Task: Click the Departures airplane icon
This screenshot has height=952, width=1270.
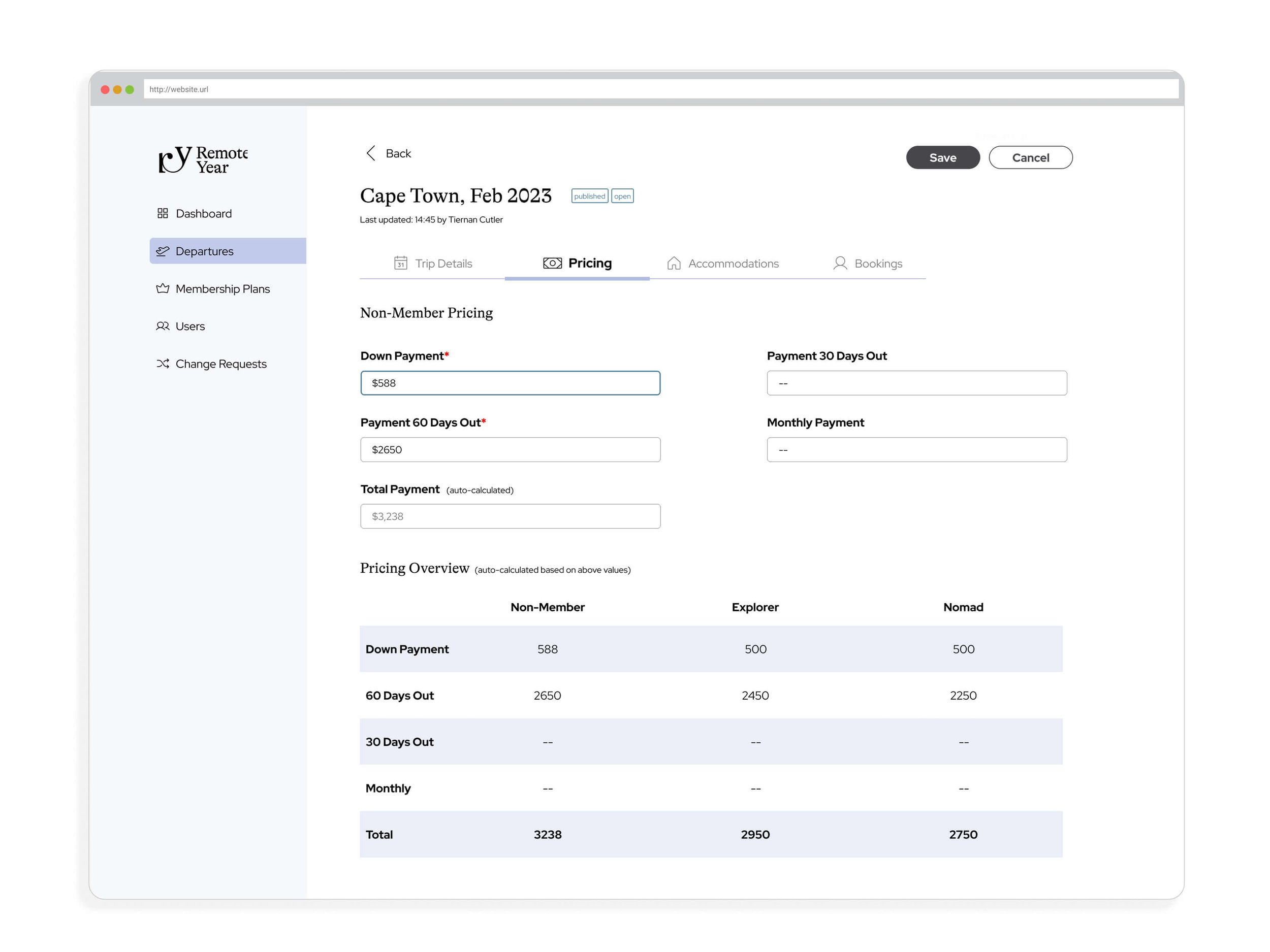Action: point(163,251)
